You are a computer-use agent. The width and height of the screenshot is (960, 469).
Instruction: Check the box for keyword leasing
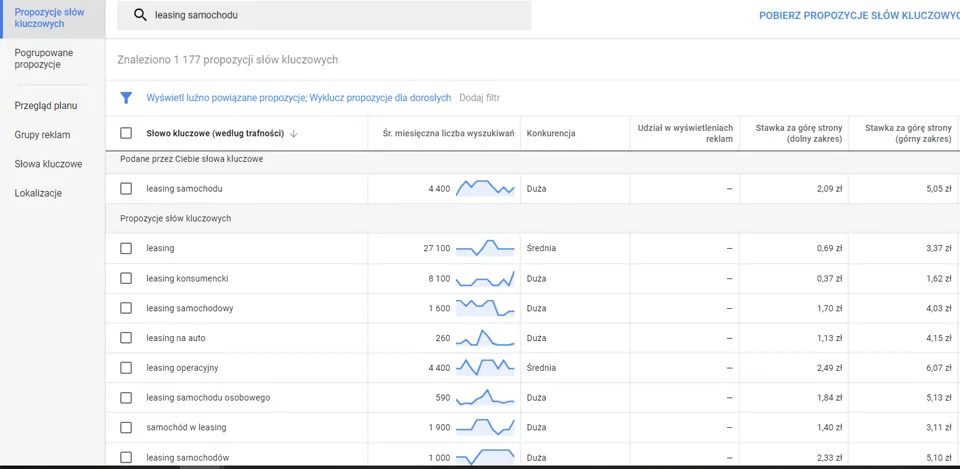click(x=126, y=248)
